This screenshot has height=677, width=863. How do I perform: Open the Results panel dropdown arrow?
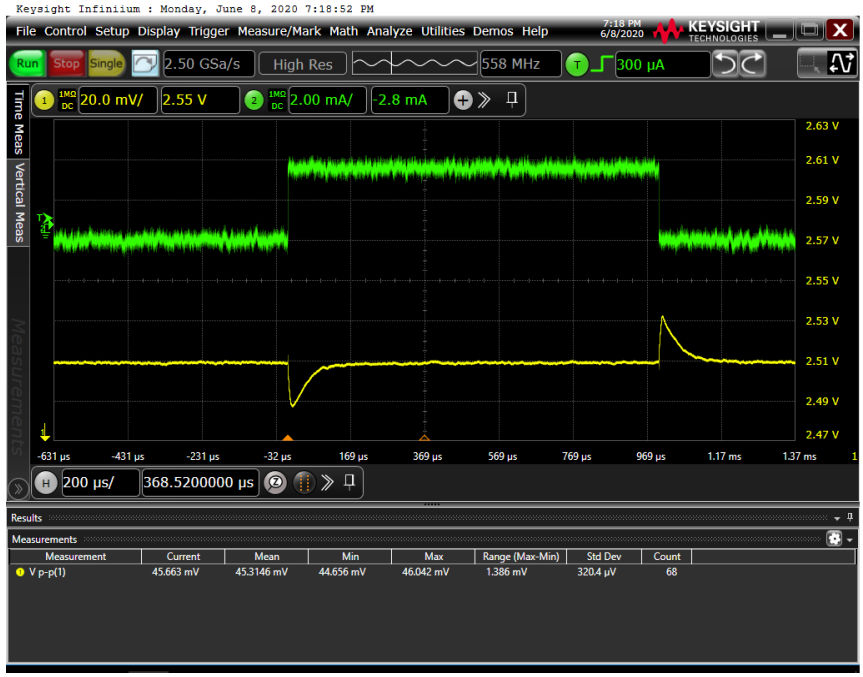point(837,518)
